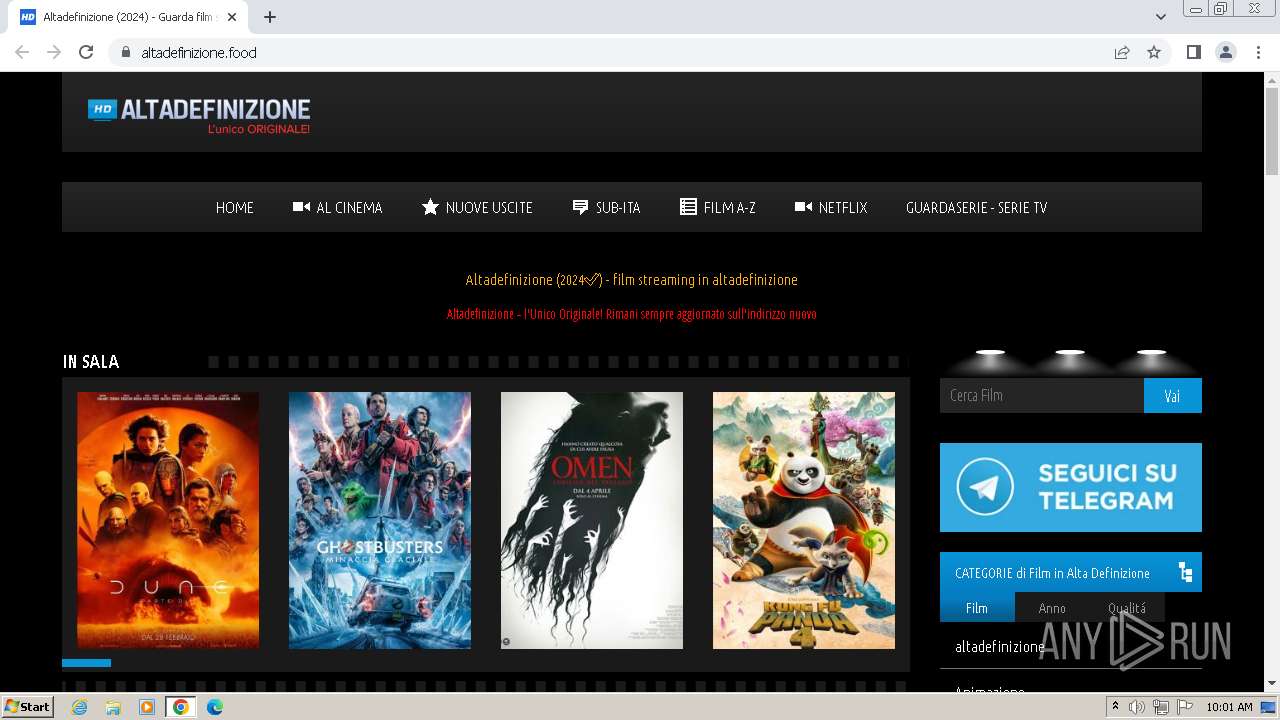
Task: Open the Dune movie poster
Action: click(168, 520)
